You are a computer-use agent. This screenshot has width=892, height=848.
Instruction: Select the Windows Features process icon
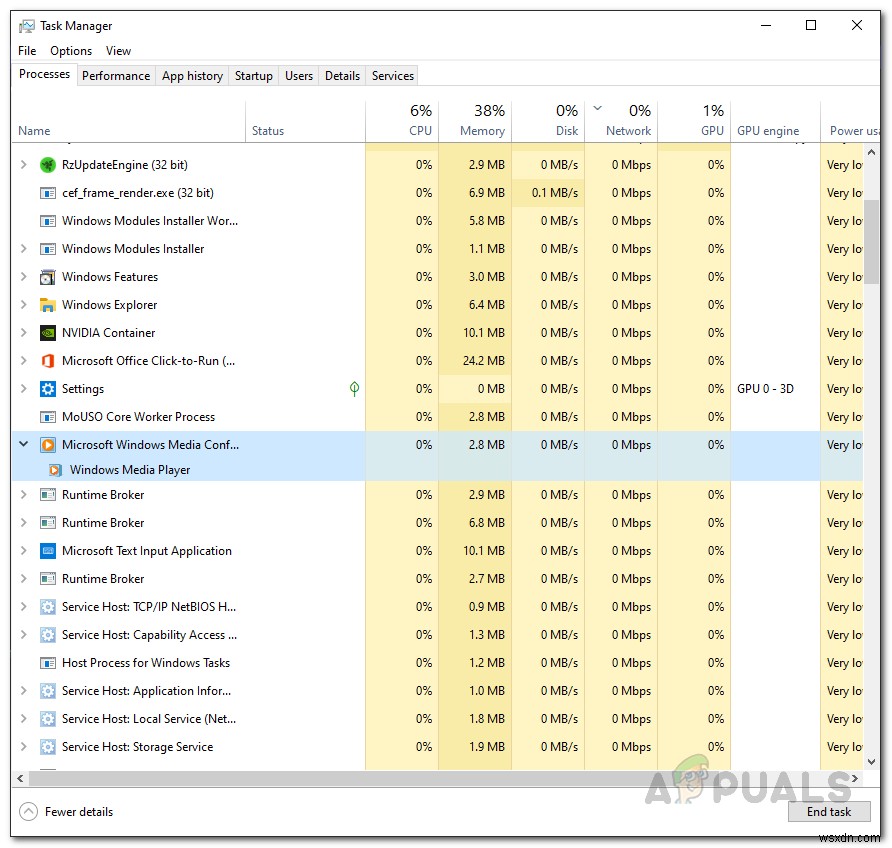pos(47,277)
